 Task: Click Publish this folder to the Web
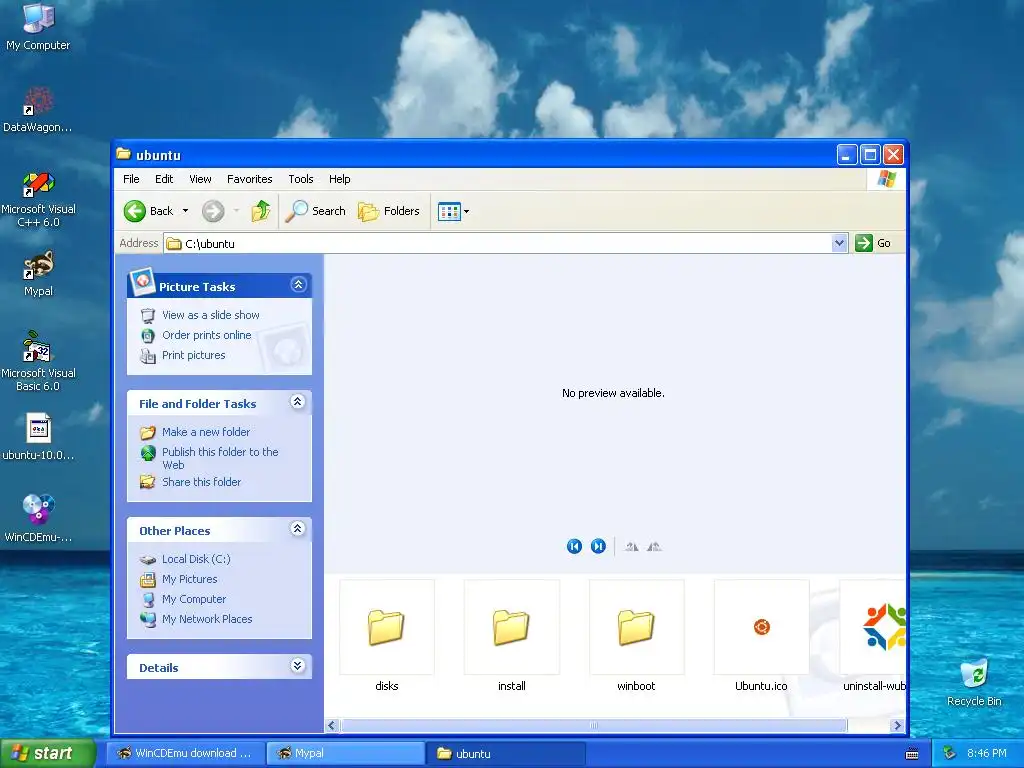tap(220, 458)
